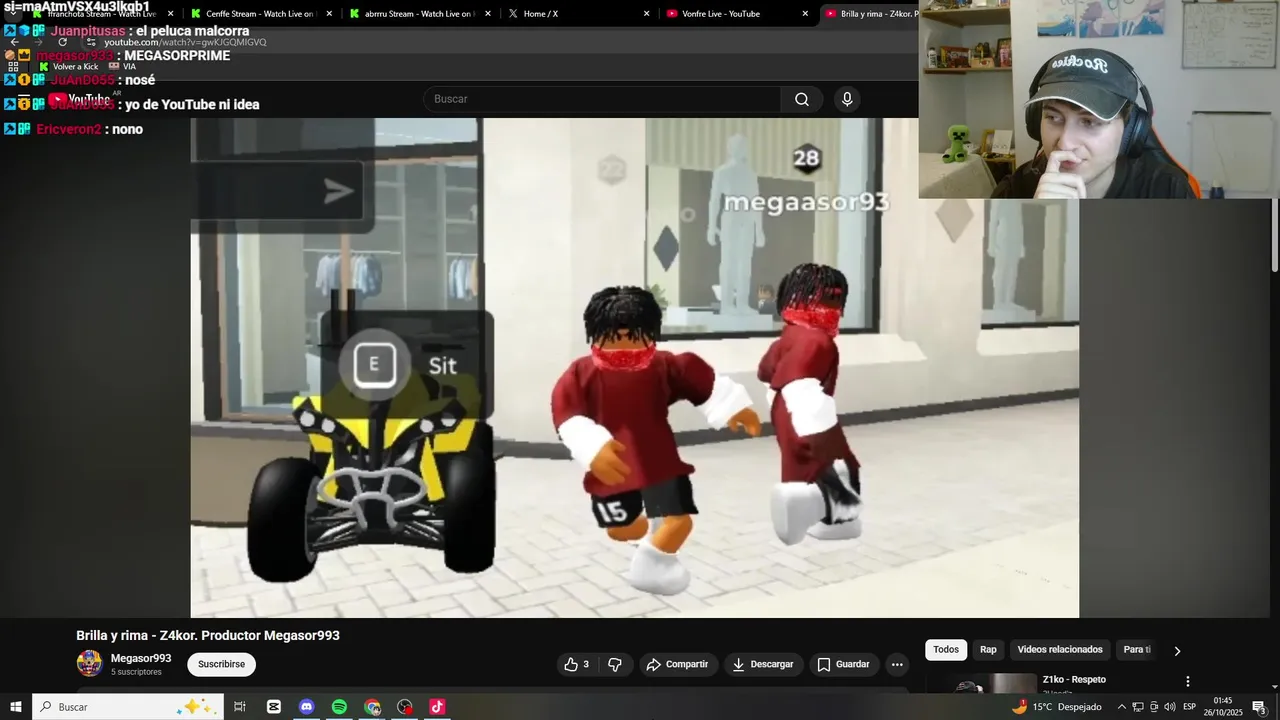Click the Windows taskbar Buscar box

click(128, 707)
